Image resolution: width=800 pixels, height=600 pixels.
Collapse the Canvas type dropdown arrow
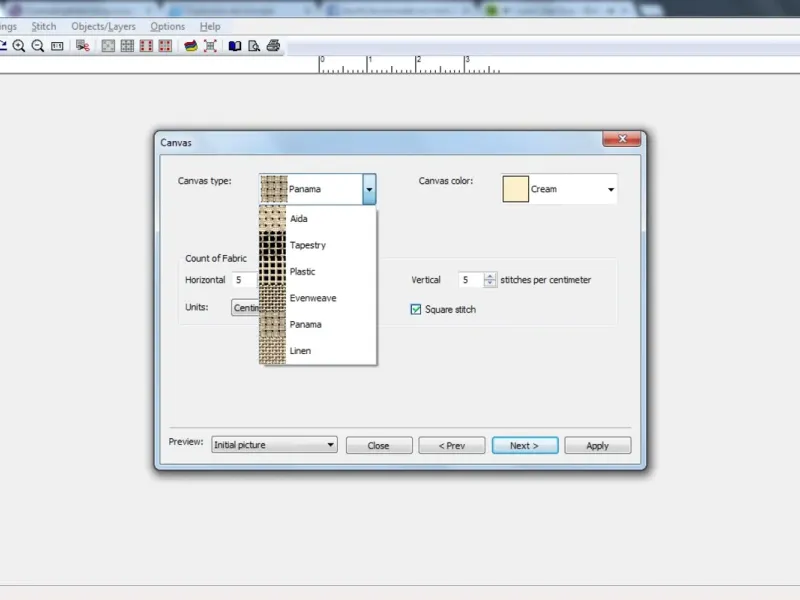coord(369,189)
